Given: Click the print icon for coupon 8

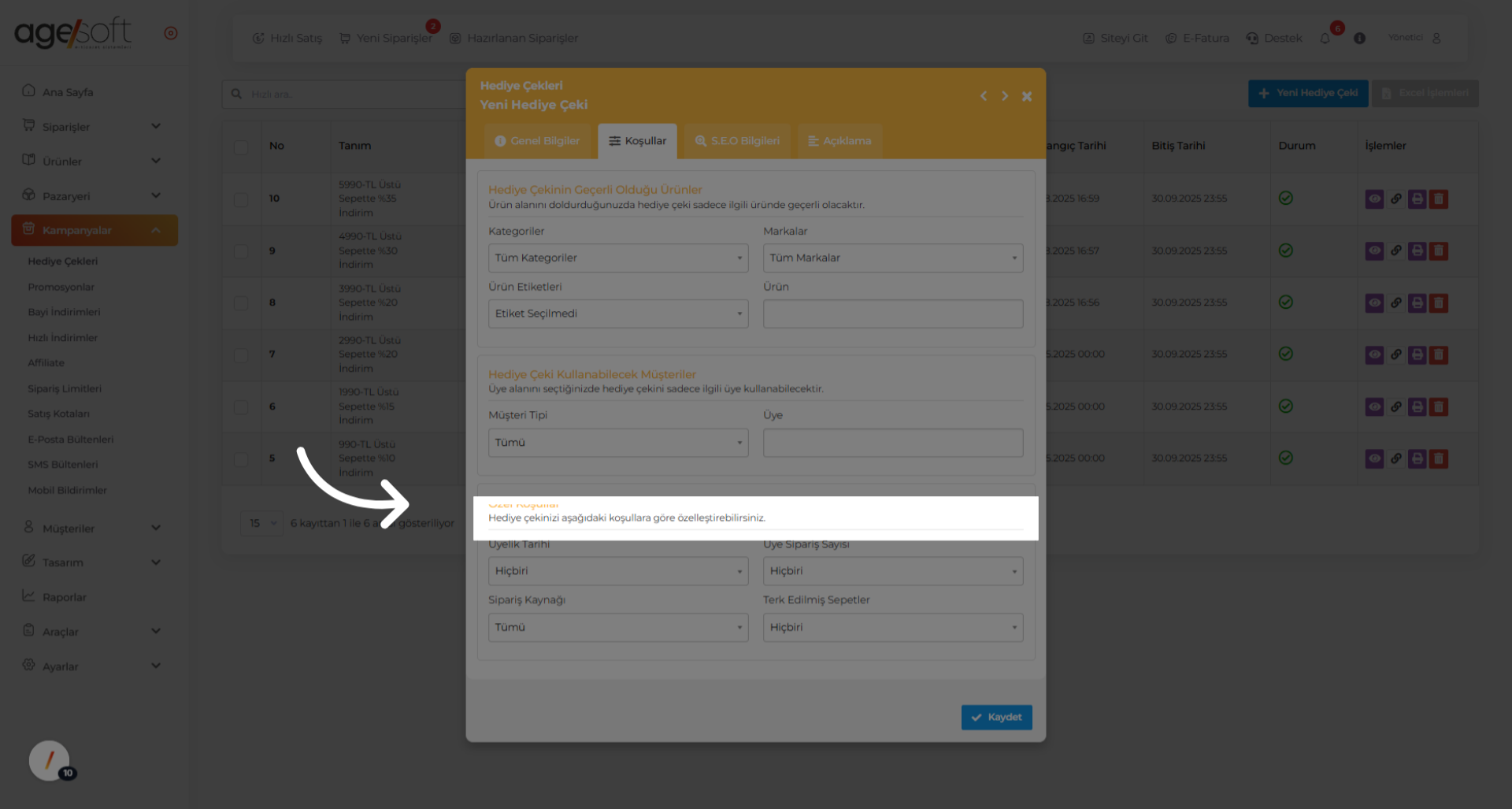Looking at the screenshot, I should click(1417, 302).
